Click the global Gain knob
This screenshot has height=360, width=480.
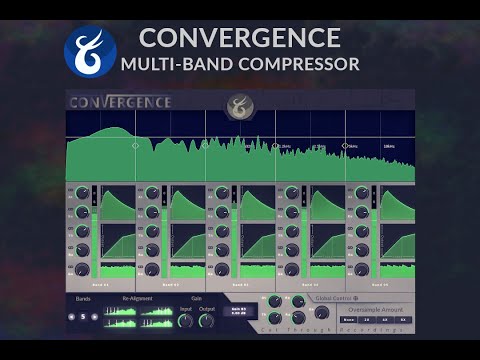click(x=322, y=313)
